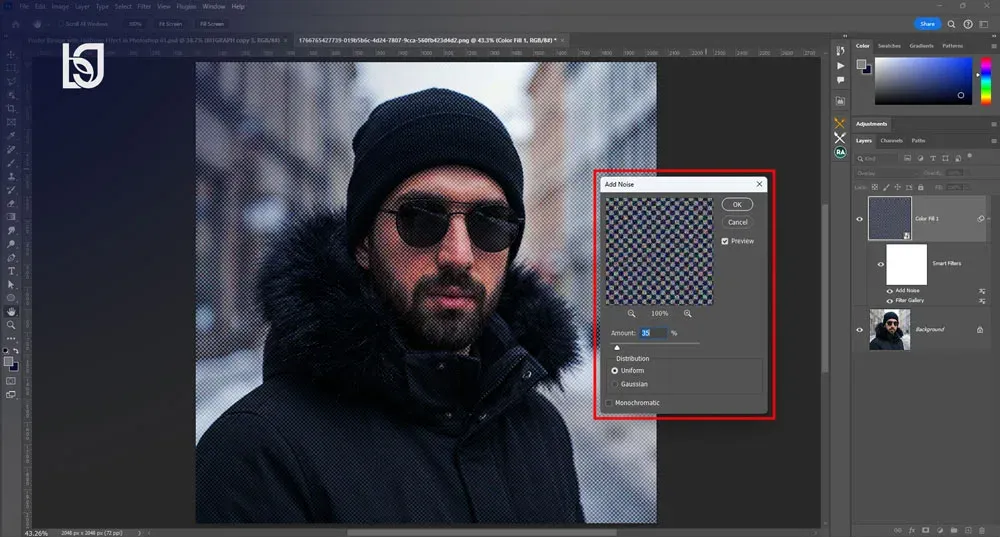
Task: Toggle the Preview checkbox in Add Noise
Action: click(724, 241)
